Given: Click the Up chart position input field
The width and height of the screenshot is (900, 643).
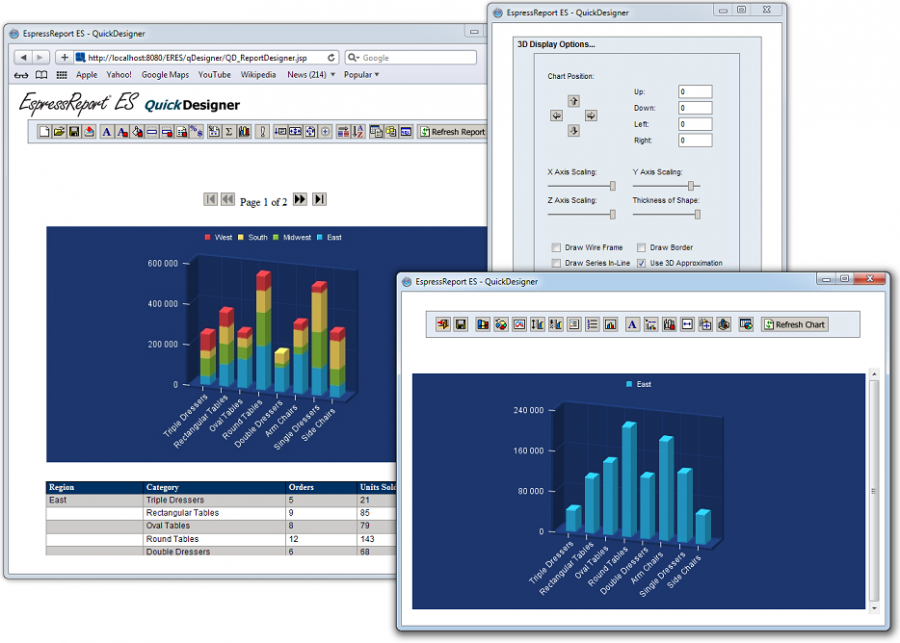Looking at the screenshot, I should (x=695, y=92).
